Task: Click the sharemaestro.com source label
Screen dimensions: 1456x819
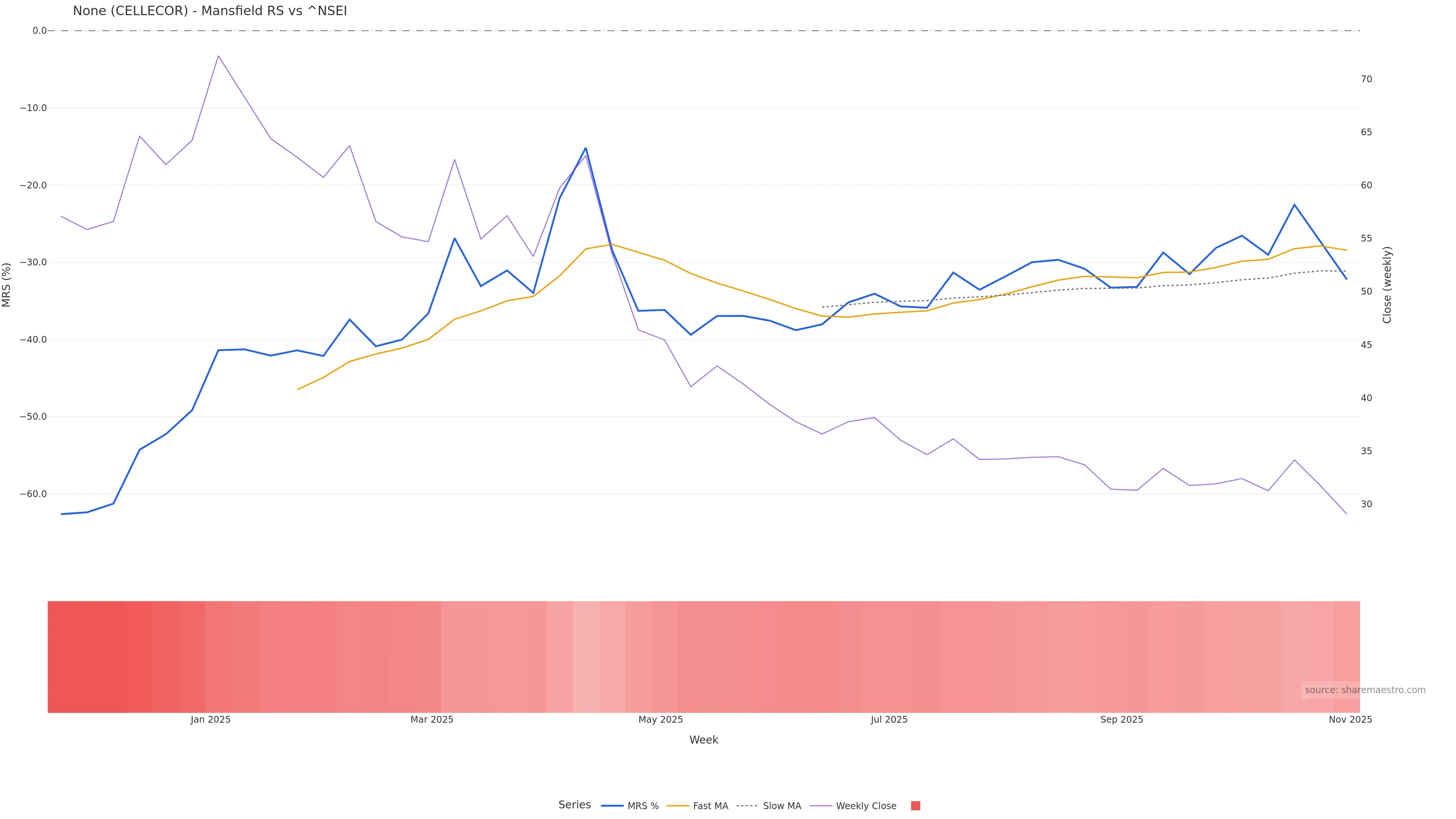Action: pyautogui.click(x=1365, y=690)
